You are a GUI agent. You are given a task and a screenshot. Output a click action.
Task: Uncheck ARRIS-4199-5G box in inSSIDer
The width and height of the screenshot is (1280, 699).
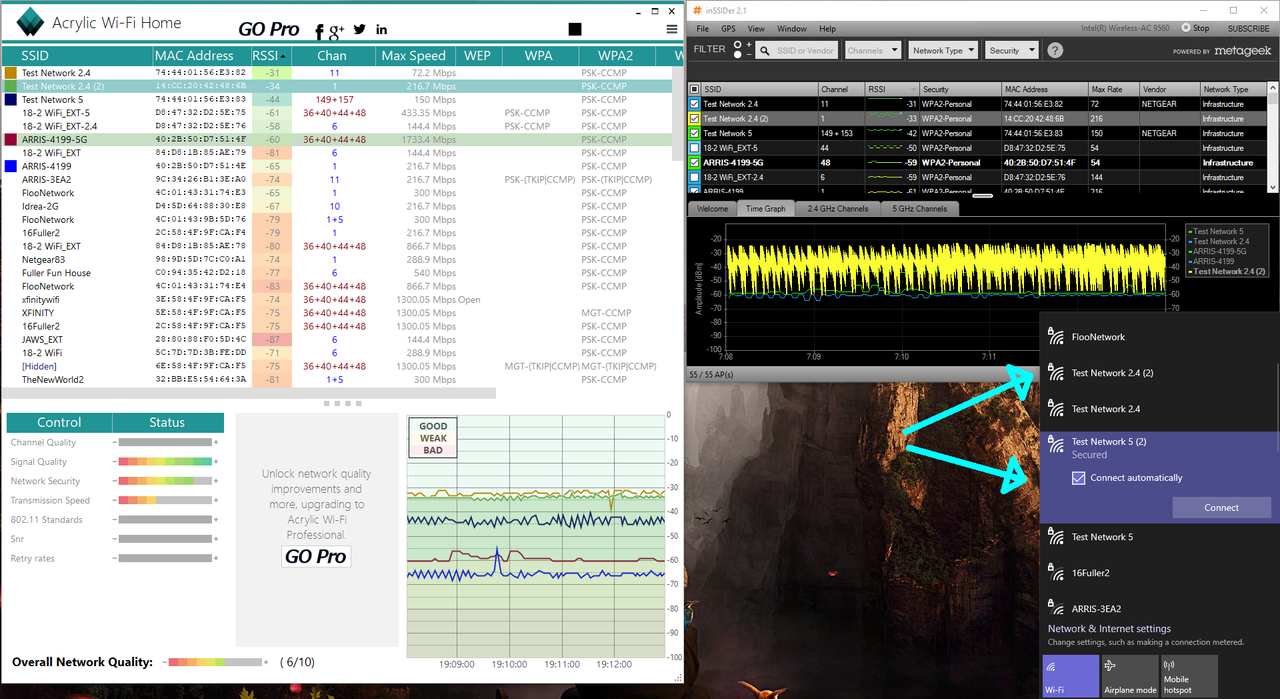pyautogui.click(x=695, y=162)
